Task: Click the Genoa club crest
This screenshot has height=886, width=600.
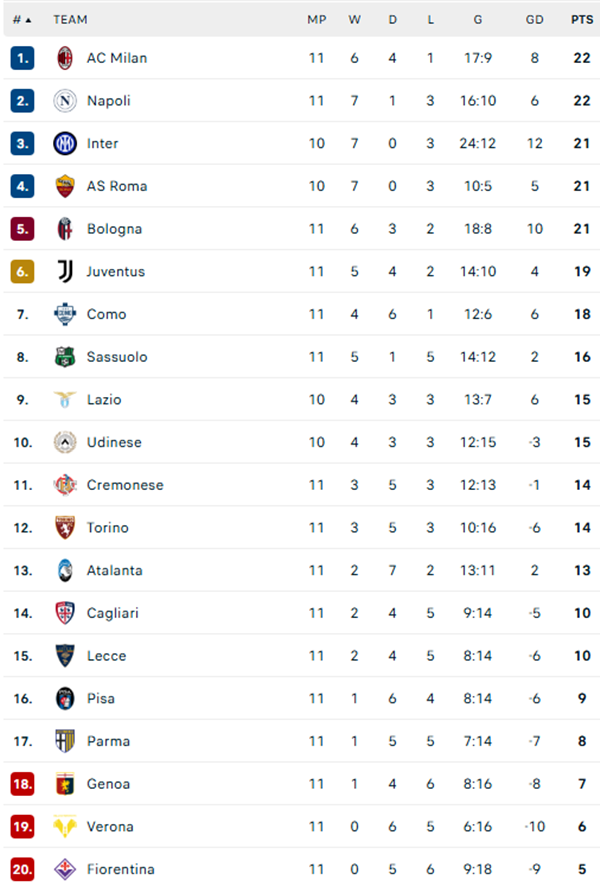Action: (x=63, y=784)
